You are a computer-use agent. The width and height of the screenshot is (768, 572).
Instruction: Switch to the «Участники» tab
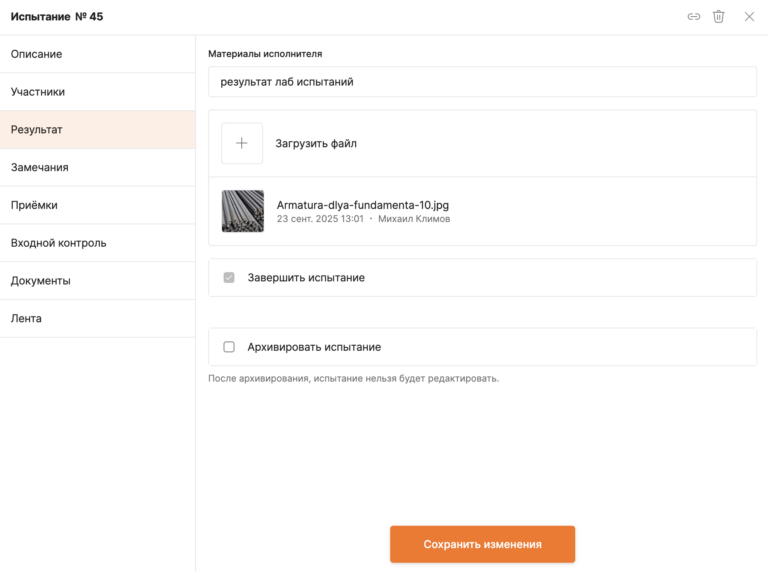(97, 92)
